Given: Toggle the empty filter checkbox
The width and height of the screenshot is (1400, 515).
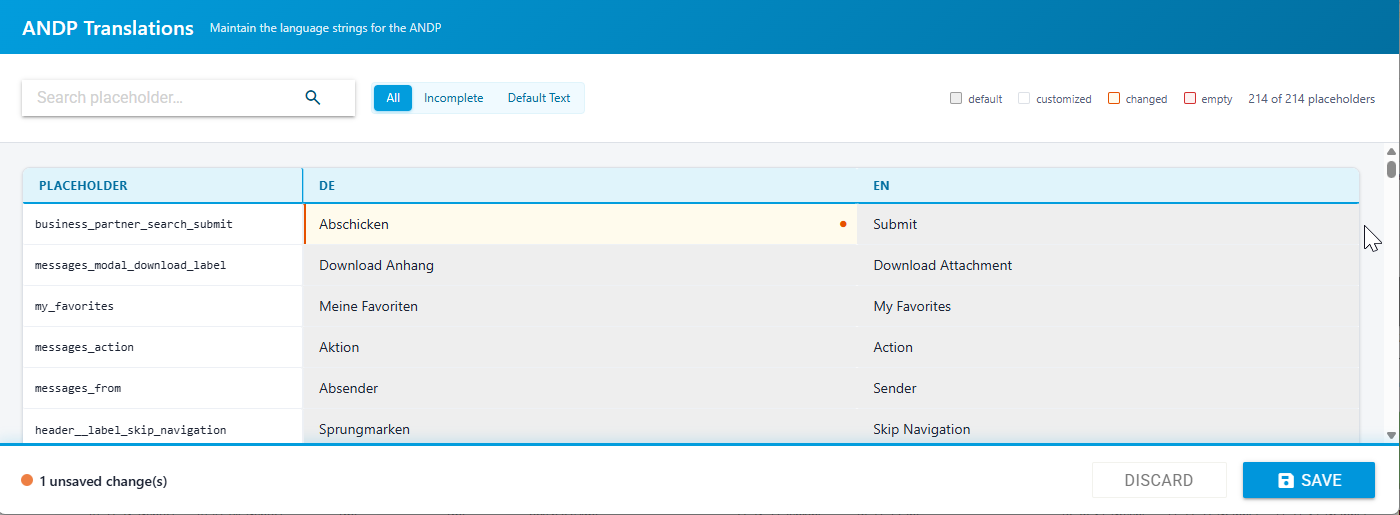Looking at the screenshot, I should point(1190,98).
